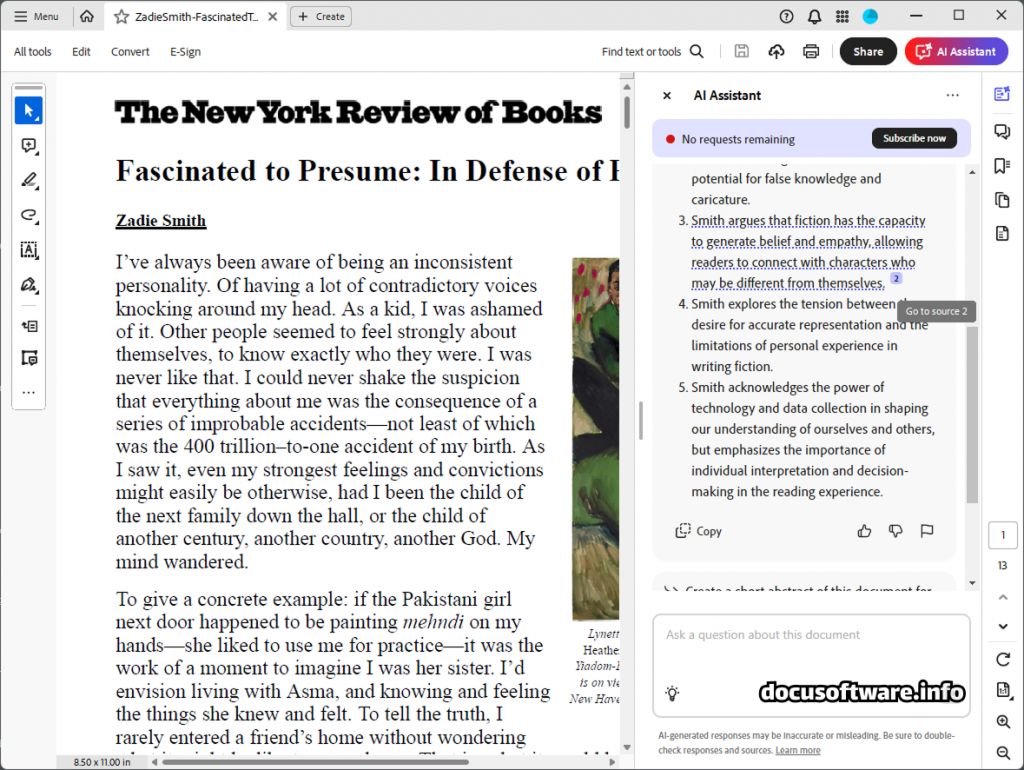The image size is (1024, 770).
Task: Click the Learn more link
Action: click(x=797, y=750)
